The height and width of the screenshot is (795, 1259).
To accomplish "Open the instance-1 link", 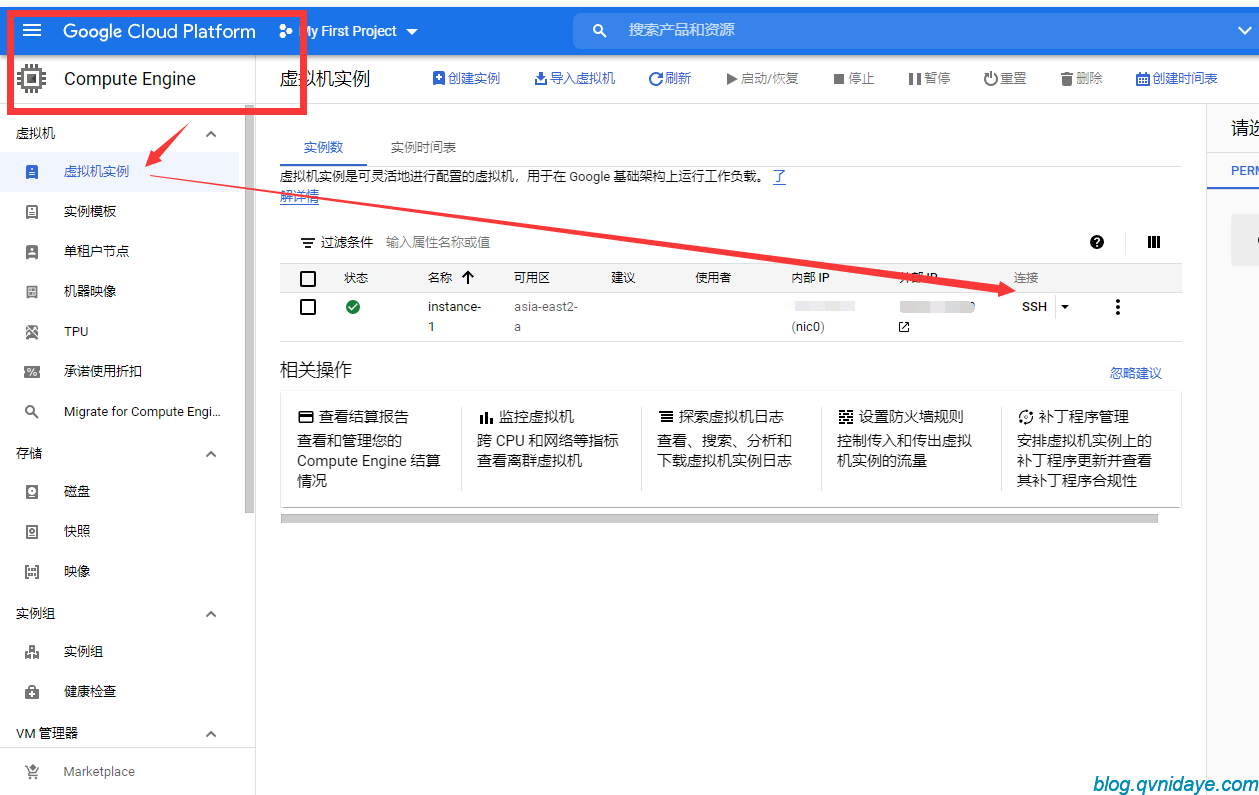I will coord(454,316).
